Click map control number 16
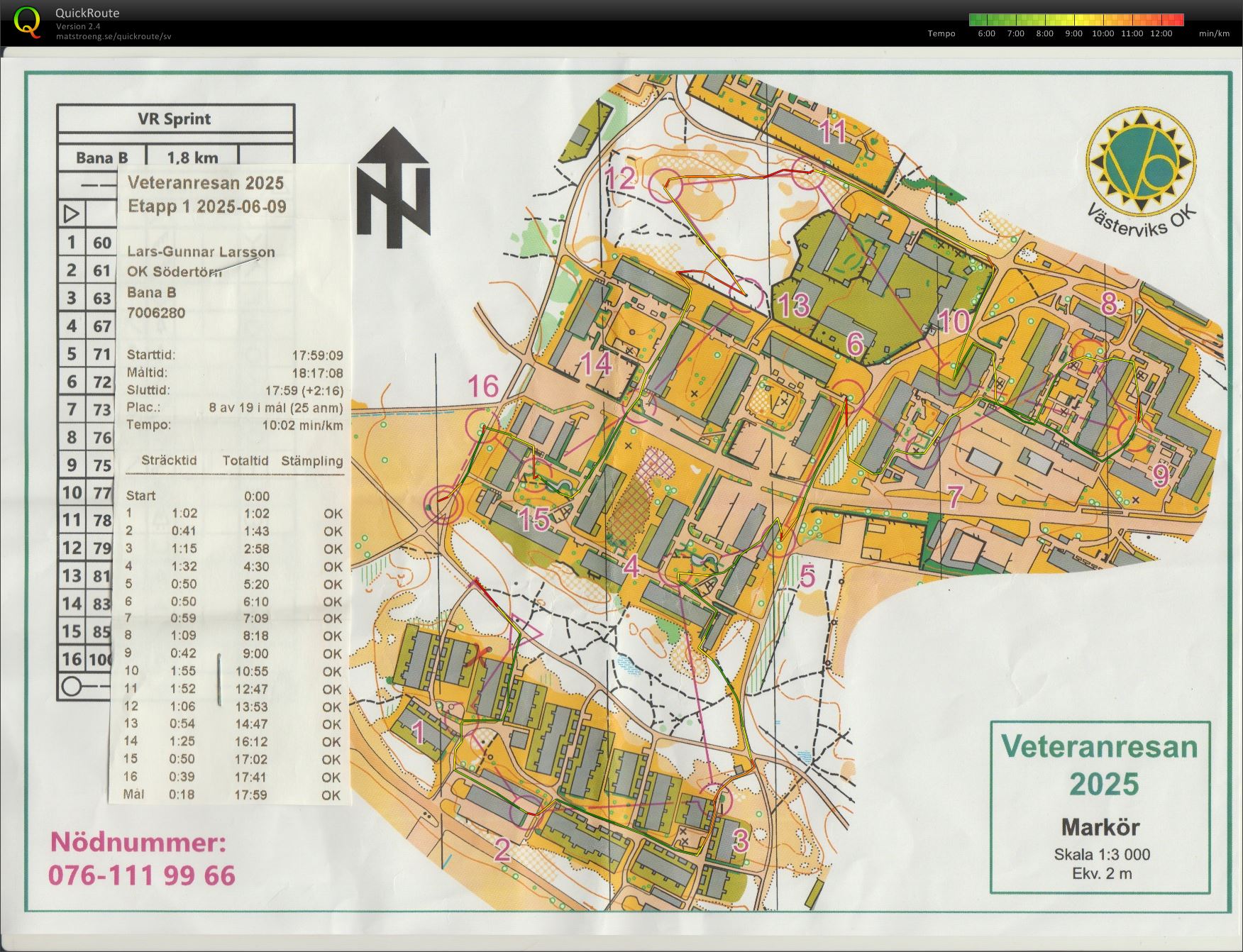1243x952 pixels. (483, 387)
